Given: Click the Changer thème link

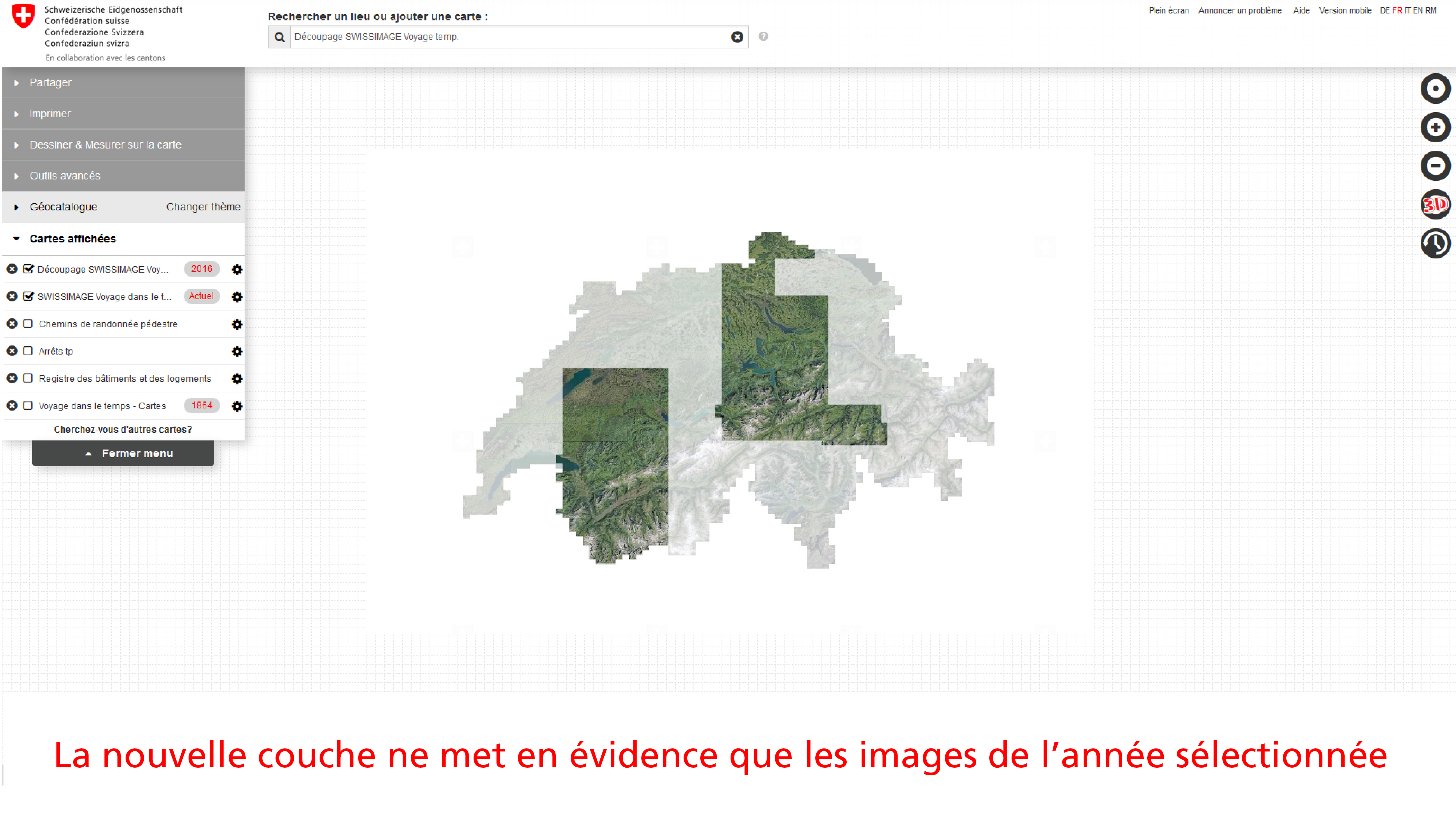Looking at the screenshot, I should coord(203,207).
